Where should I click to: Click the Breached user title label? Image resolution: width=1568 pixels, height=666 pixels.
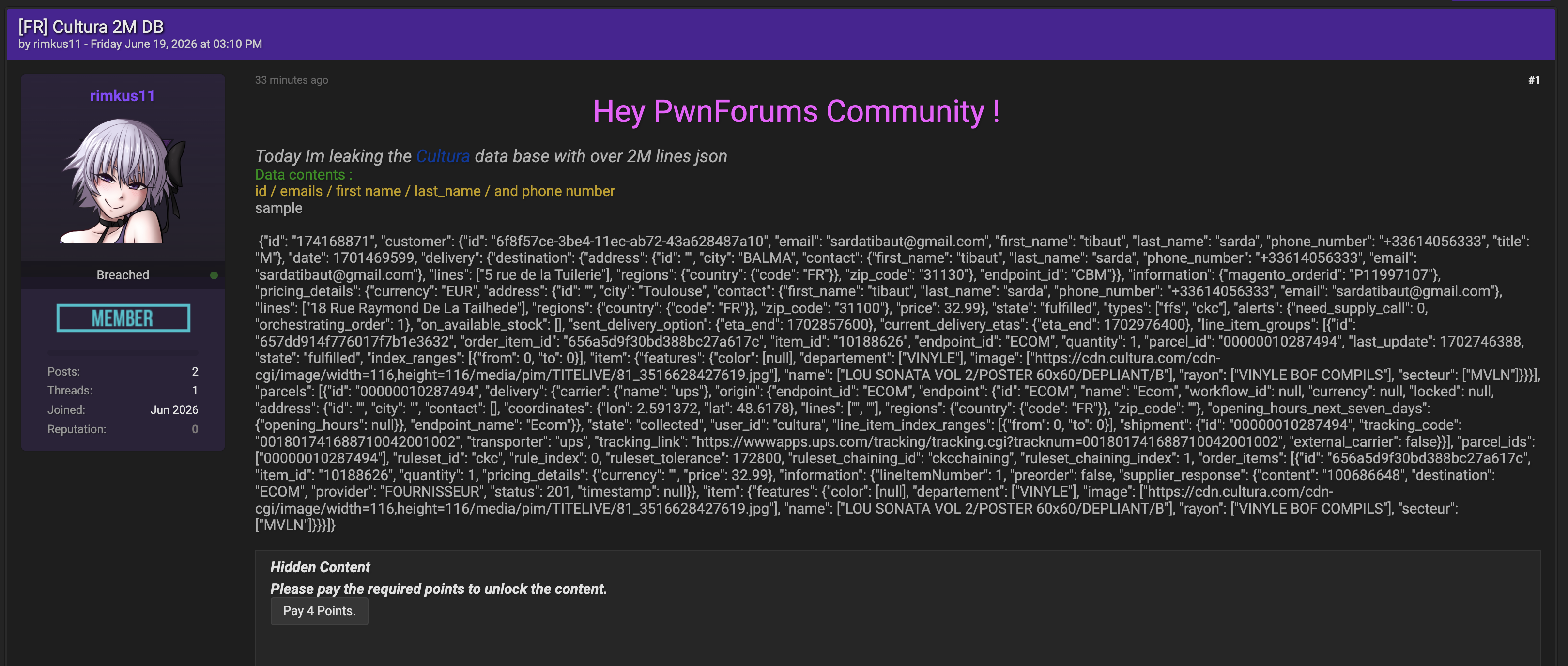(x=123, y=275)
